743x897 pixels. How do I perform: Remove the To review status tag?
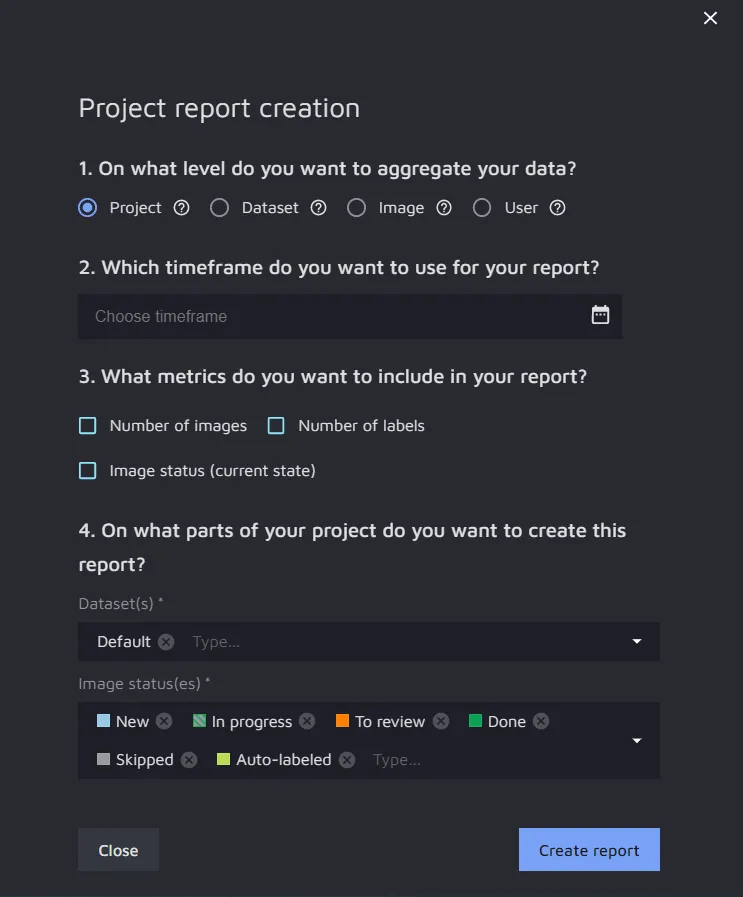(441, 721)
